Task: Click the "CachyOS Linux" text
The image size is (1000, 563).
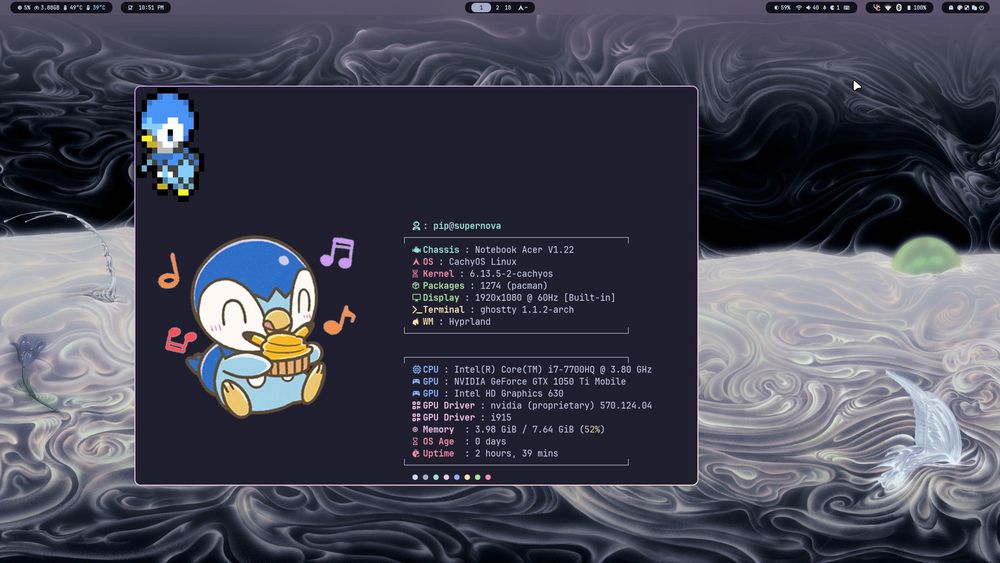Action: click(x=483, y=262)
